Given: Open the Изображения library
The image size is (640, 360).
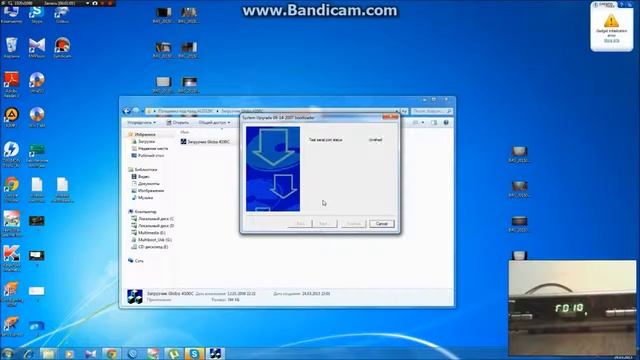Looking at the screenshot, I should point(147,191).
